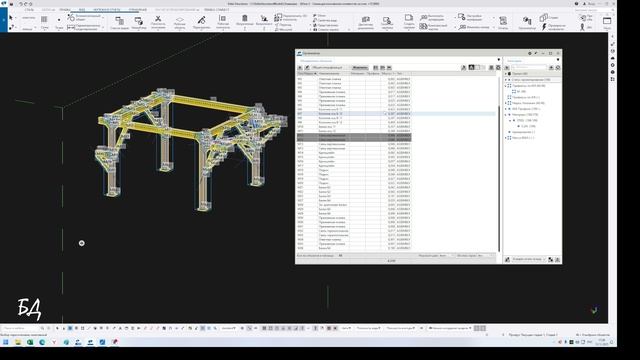Open Диспетчер документов from the ribbon

[x=365, y=22]
